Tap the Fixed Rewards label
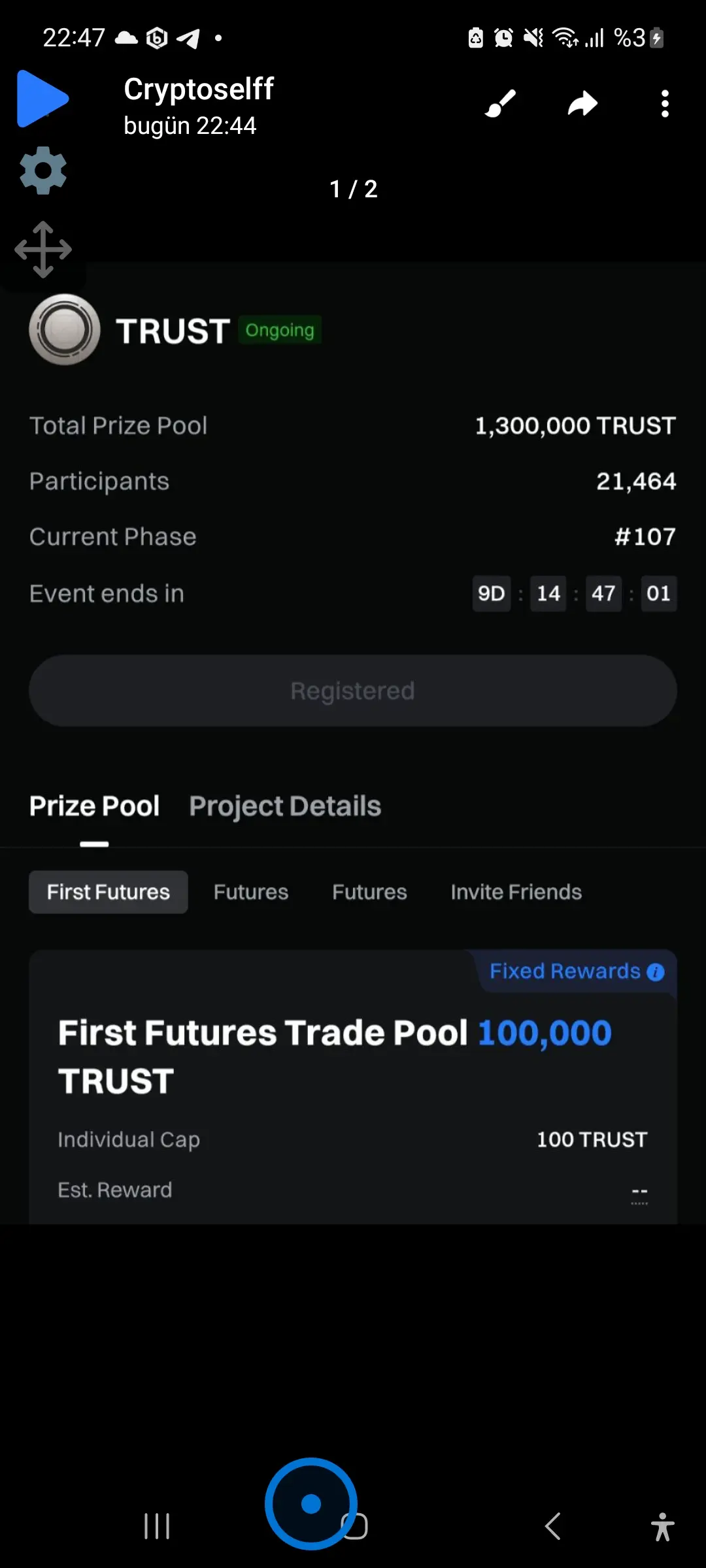This screenshot has height=1568, width=706. click(565, 972)
